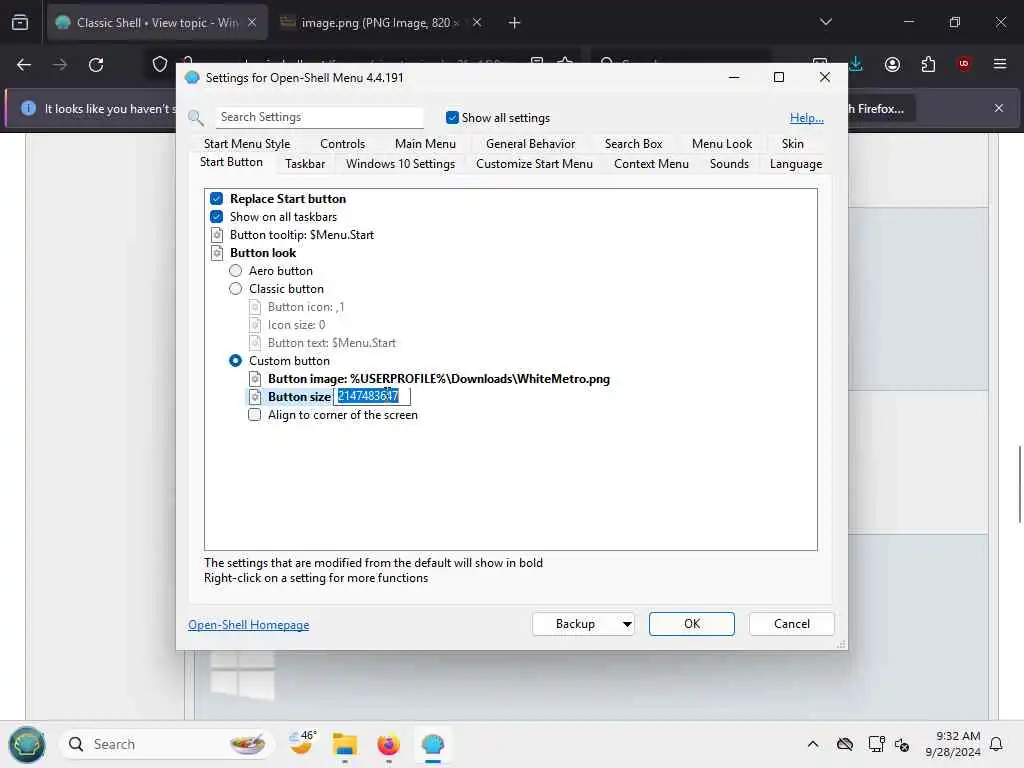Open Firefox View icon at top left
Screen dimensions: 1024x768
click(20, 23)
